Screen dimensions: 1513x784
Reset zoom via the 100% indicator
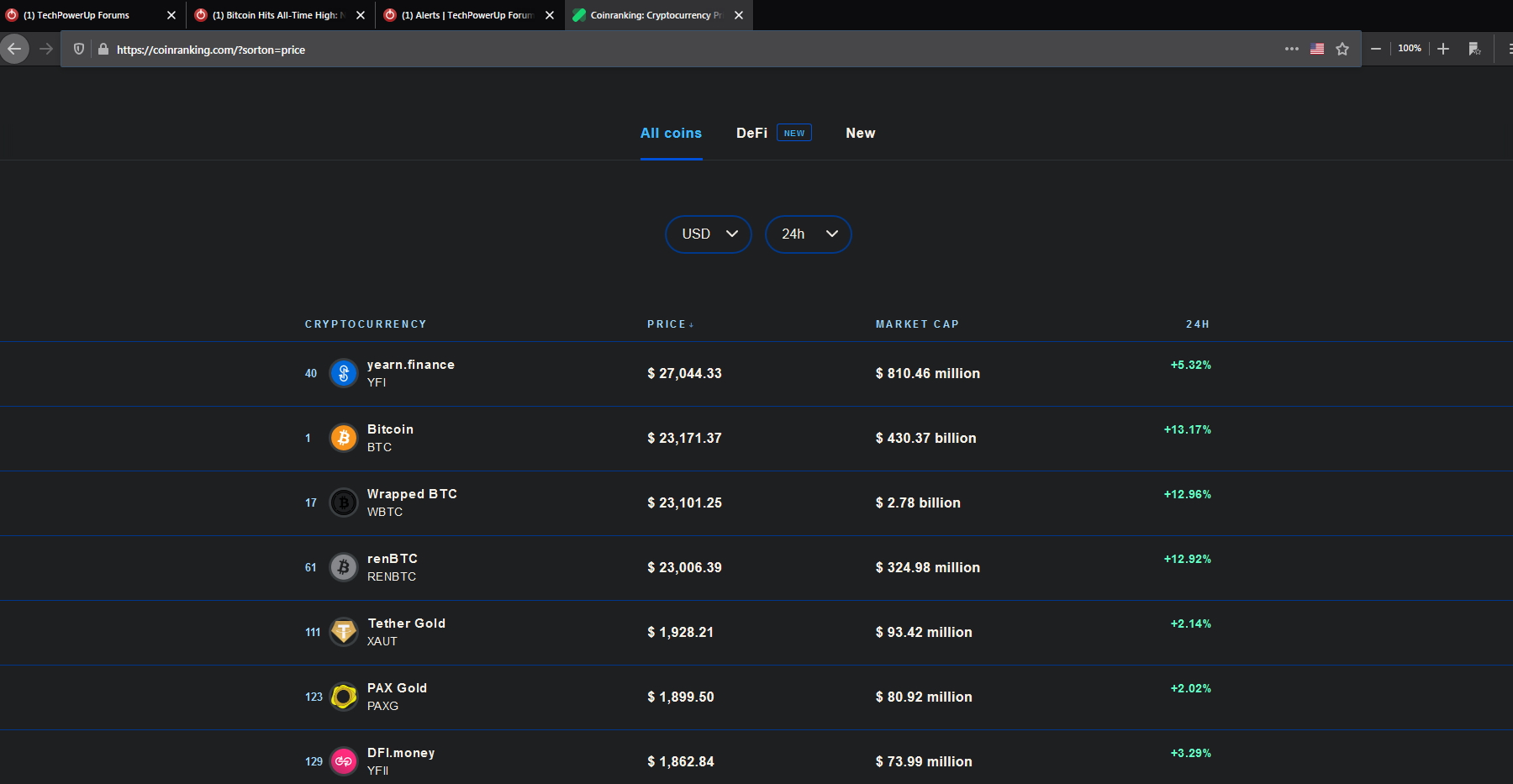1410,49
